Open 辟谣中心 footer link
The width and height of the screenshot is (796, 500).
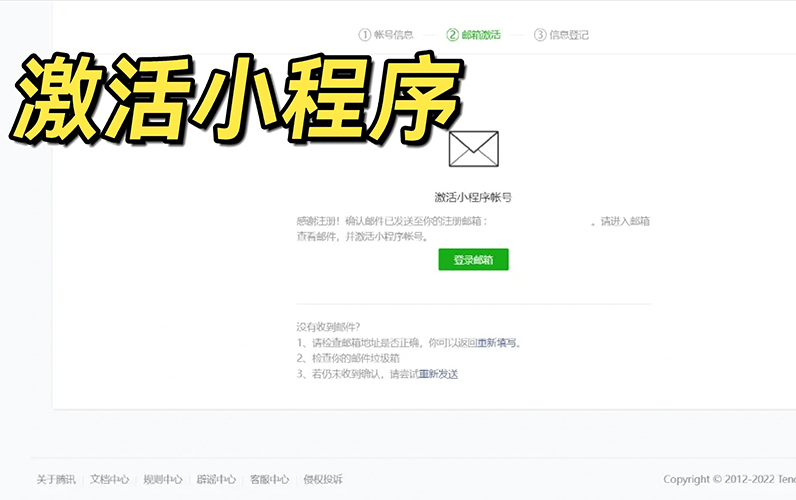(x=216, y=479)
